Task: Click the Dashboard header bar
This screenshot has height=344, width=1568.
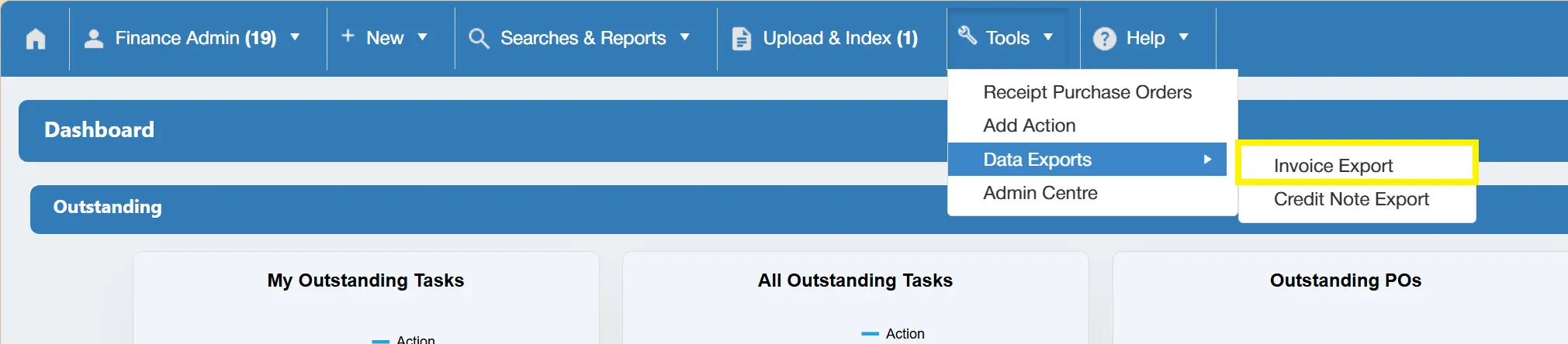Action: click(793, 130)
